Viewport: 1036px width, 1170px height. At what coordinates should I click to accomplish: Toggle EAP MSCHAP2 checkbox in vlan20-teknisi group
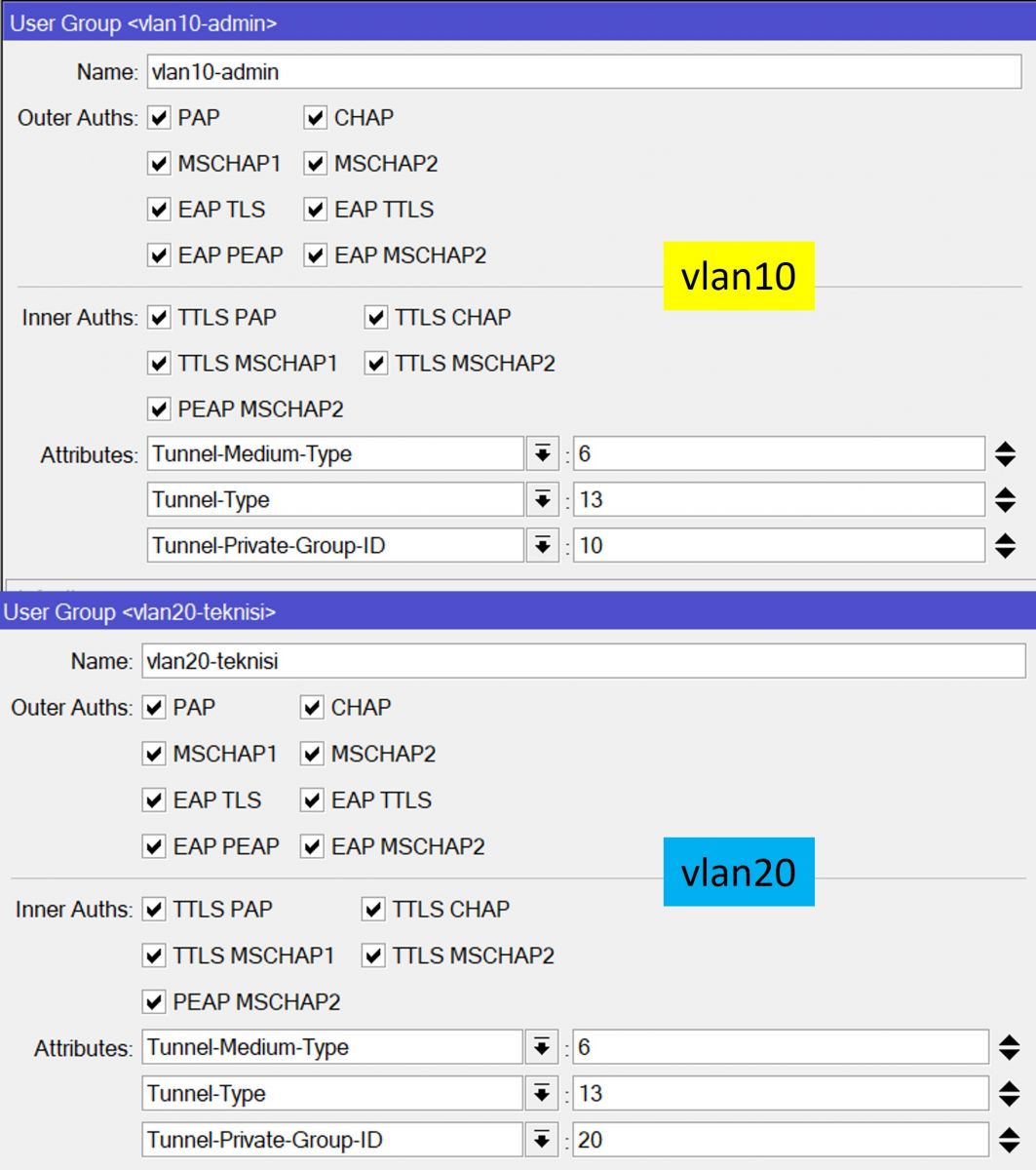[x=312, y=846]
